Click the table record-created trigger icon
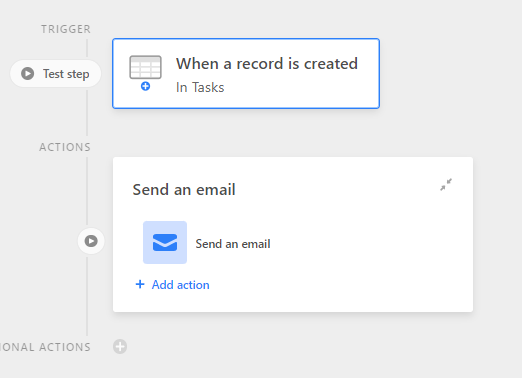The width and height of the screenshot is (522, 378). click(x=145, y=73)
